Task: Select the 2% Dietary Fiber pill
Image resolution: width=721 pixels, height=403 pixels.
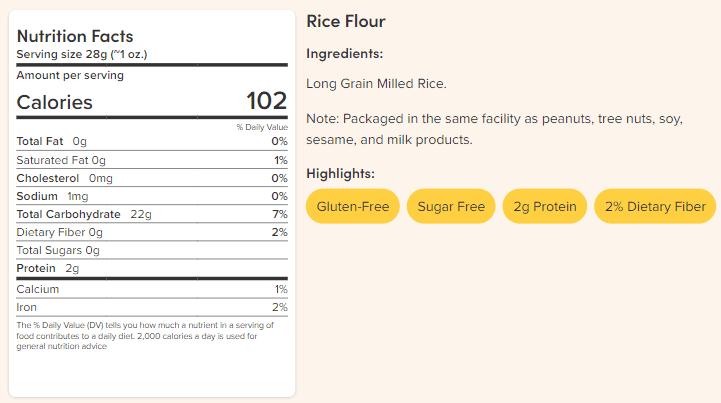Action: 655,206
